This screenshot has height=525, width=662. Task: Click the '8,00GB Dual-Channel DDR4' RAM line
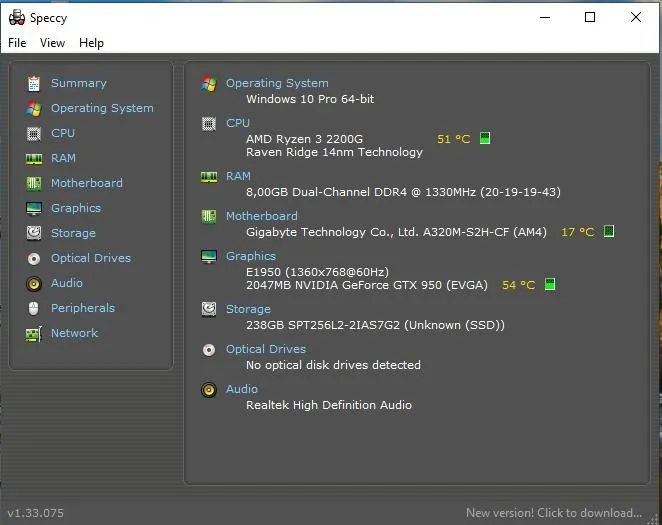click(x=404, y=192)
